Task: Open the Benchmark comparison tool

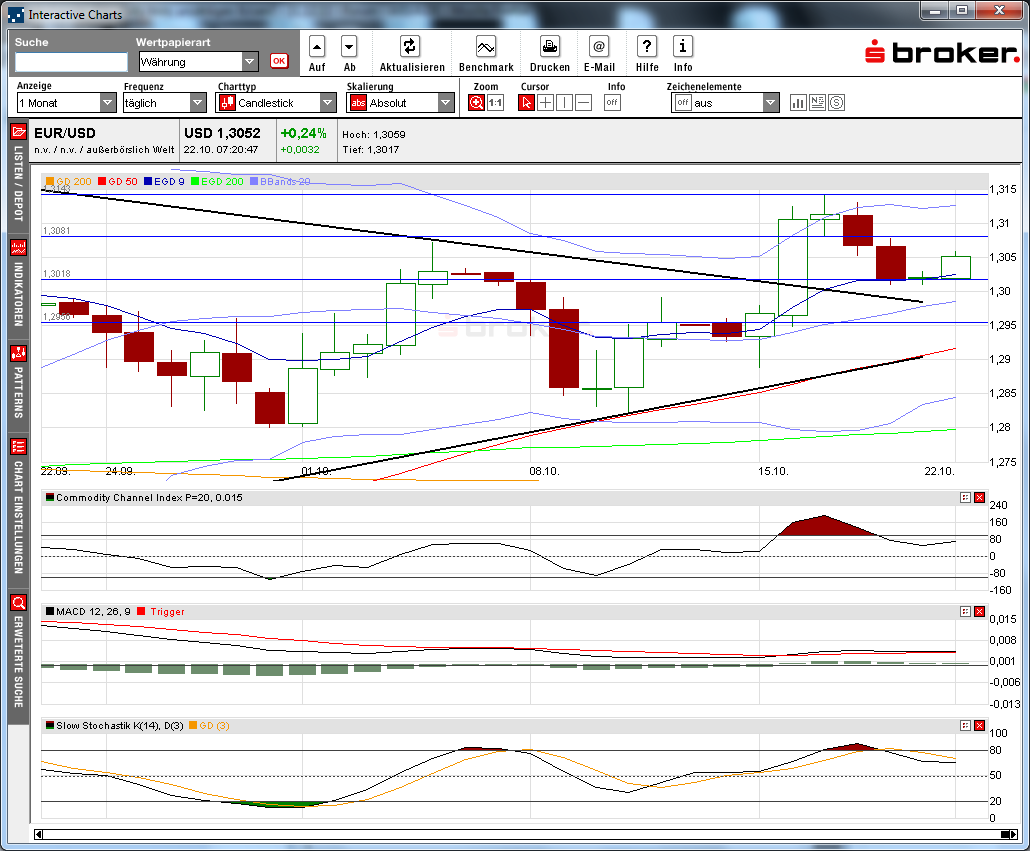Action: [486, 47]
